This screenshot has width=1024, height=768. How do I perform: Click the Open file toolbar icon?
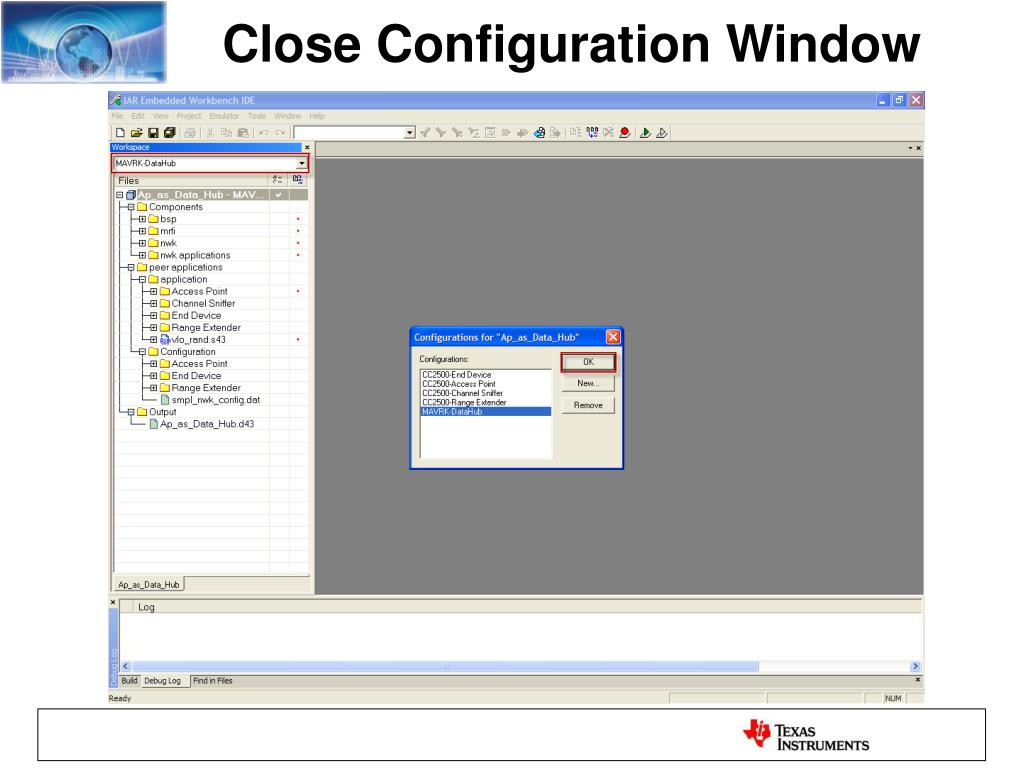pos(136,133)
